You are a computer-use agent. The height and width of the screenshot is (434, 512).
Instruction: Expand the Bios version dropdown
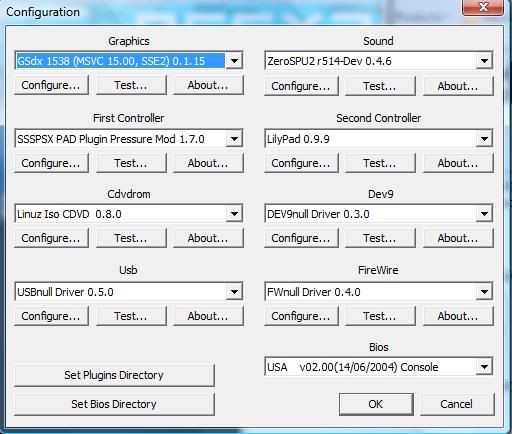(x=484, y=367)
